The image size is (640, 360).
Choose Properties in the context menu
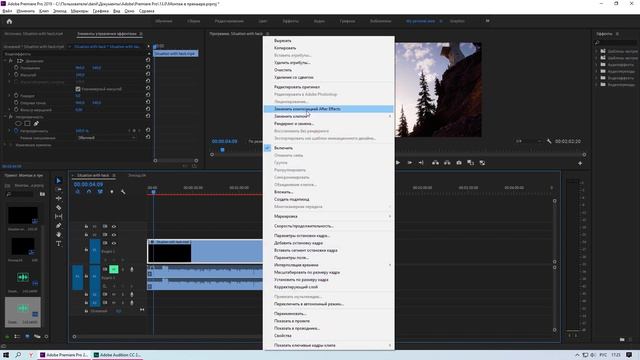point(329,336)
